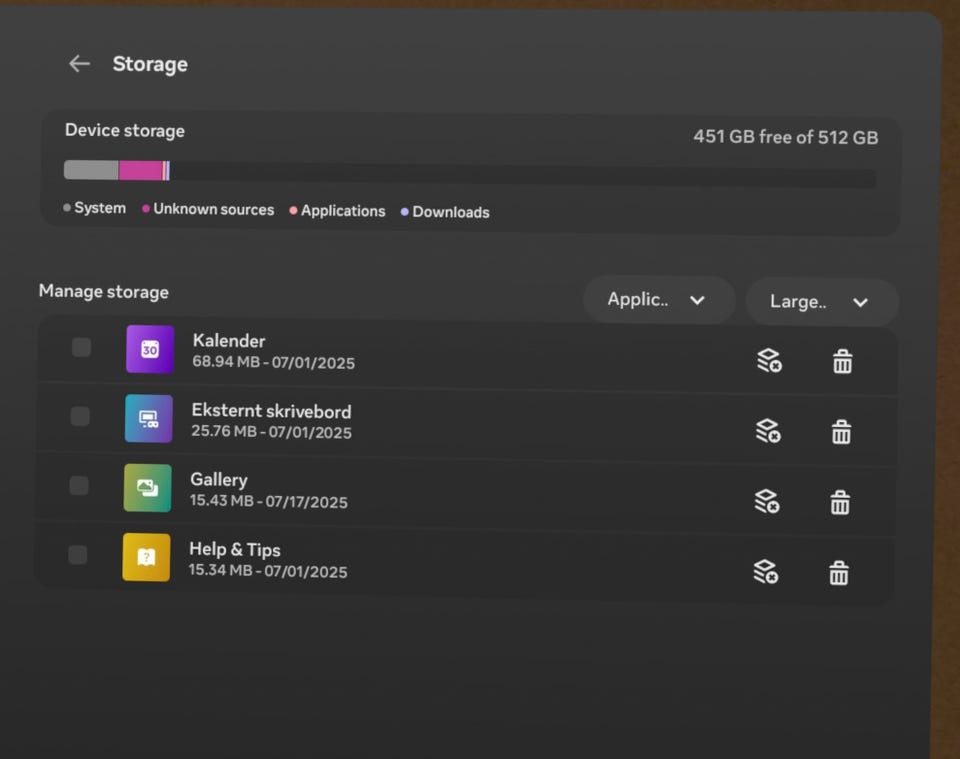The image size is (960, 759).
Task: Check the Kalender checkbox
Action: [81, 347]
